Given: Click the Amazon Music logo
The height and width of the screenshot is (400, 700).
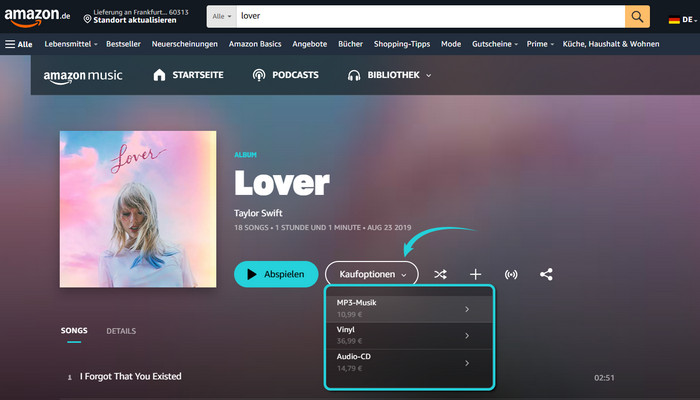Looking at the screenshot, I should (x=83, y=76).
